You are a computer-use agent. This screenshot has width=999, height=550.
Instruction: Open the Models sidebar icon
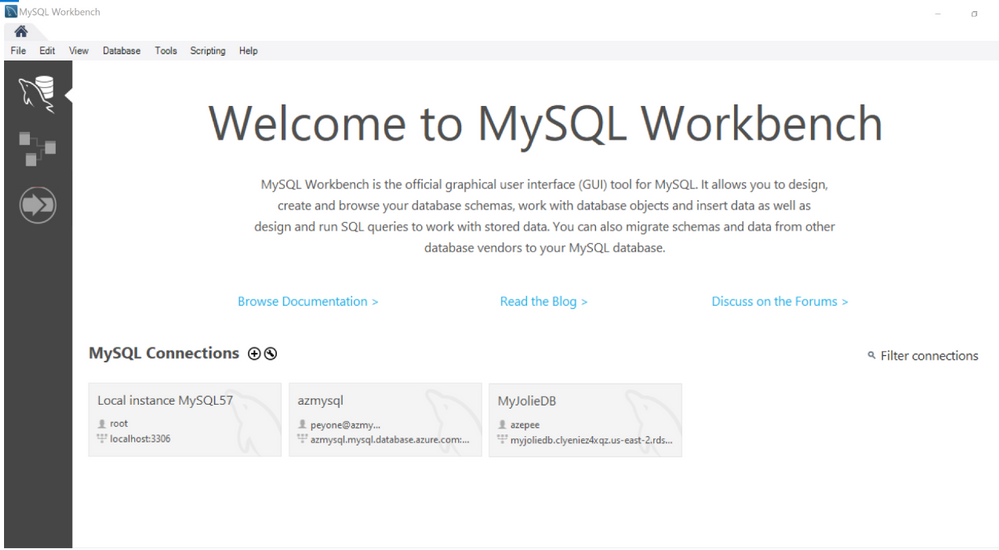click(37, 148)
